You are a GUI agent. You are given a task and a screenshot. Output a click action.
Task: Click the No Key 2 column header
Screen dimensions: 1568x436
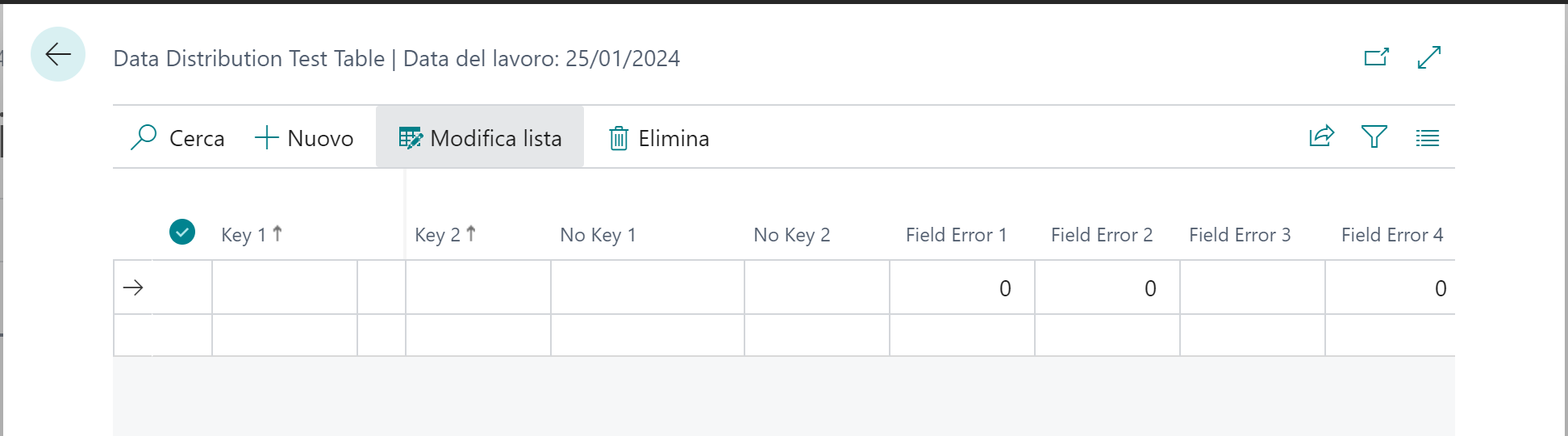pyautogui.click(x=791, y=235)
